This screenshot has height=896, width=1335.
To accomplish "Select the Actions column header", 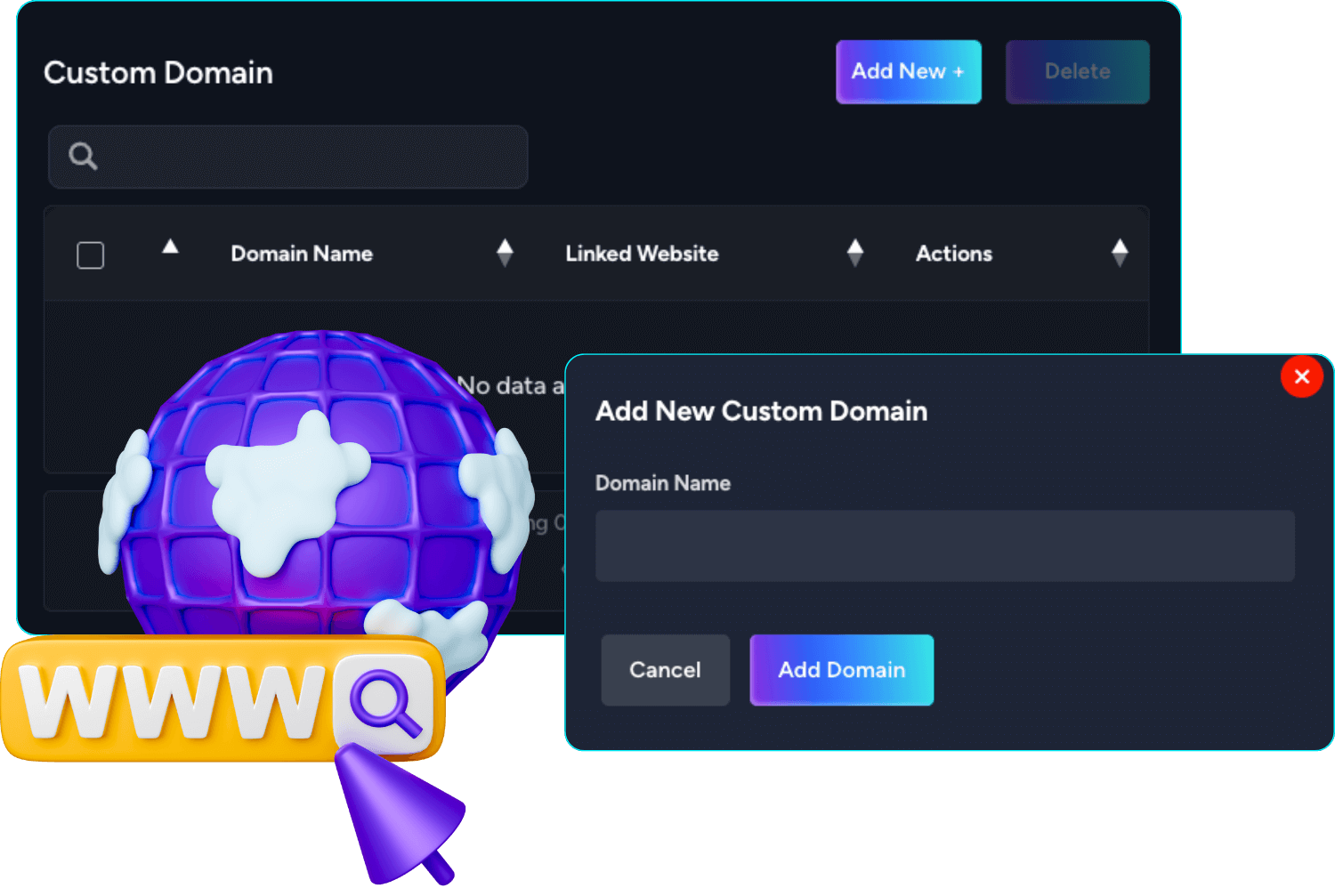I will click(x=954, y=254).
